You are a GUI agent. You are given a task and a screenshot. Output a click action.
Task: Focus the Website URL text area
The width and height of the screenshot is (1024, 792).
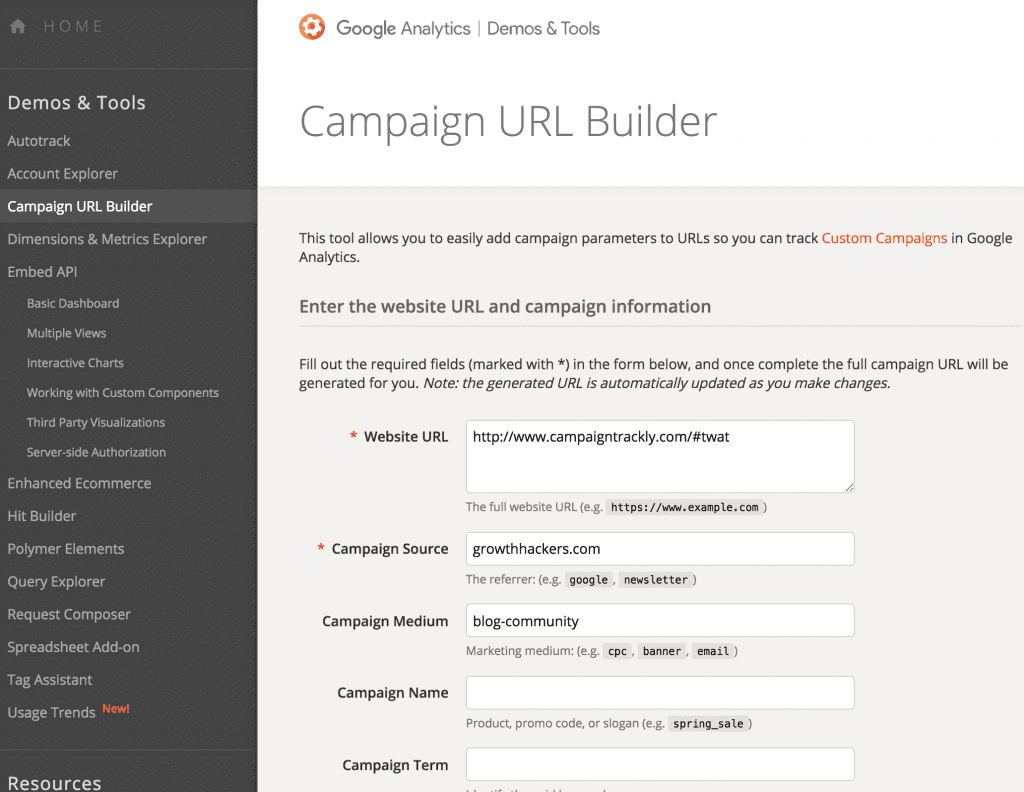(x=660, y=456)
